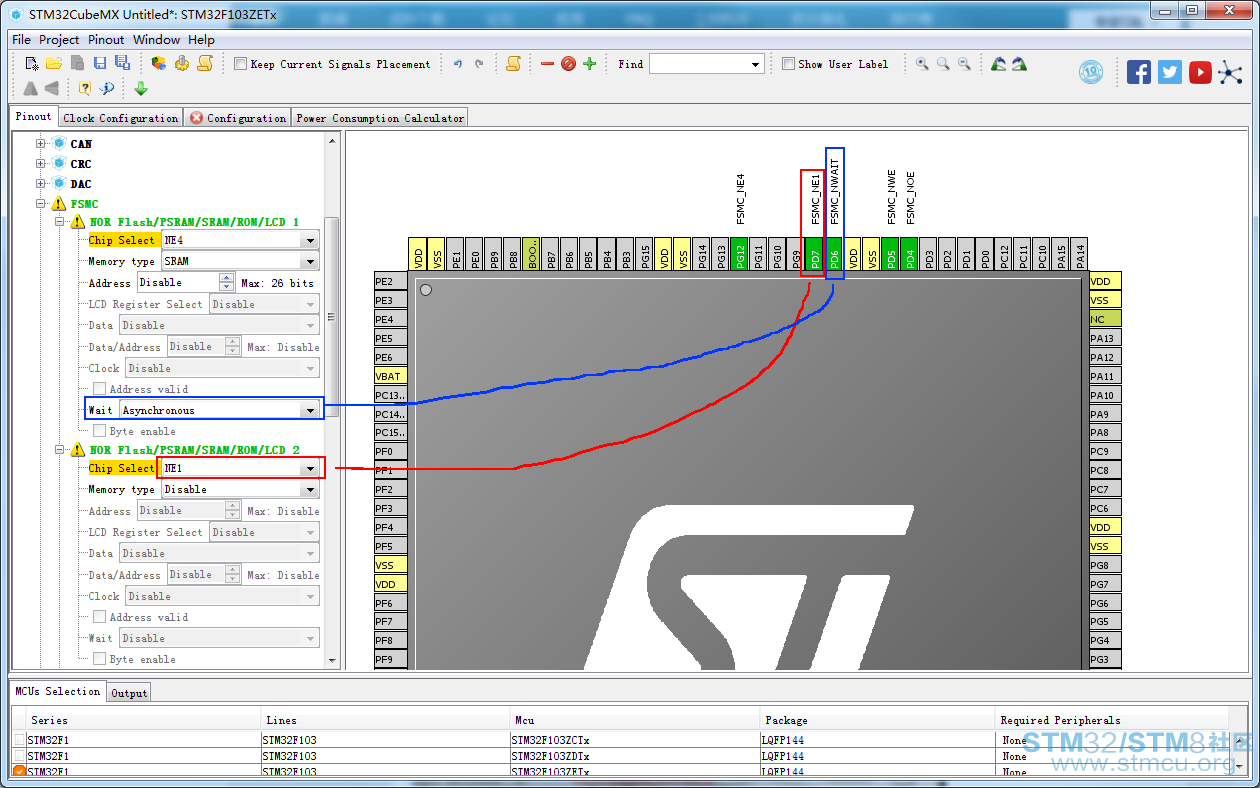Screen dimensions: 1260x788
Task: Click the PD6 pin on the chip
Action: coord(834,256)
